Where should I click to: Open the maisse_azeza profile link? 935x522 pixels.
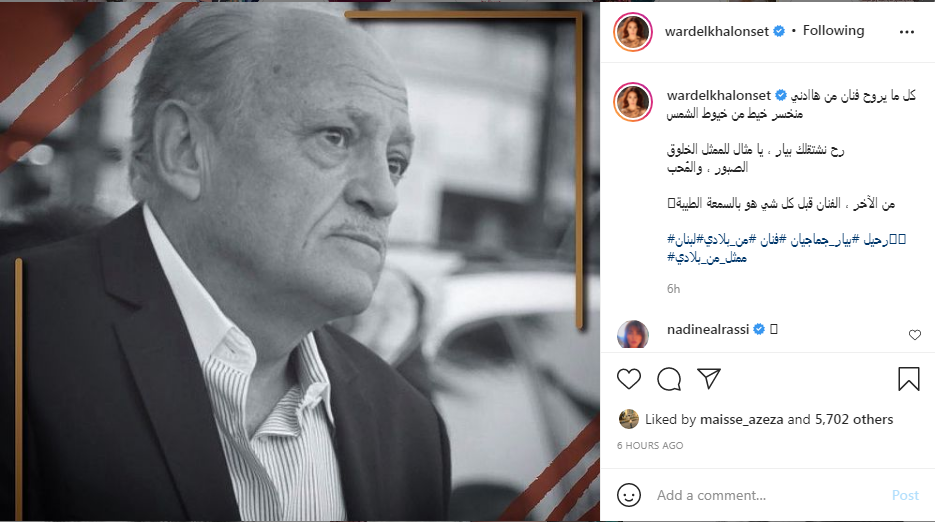(742, 419)
